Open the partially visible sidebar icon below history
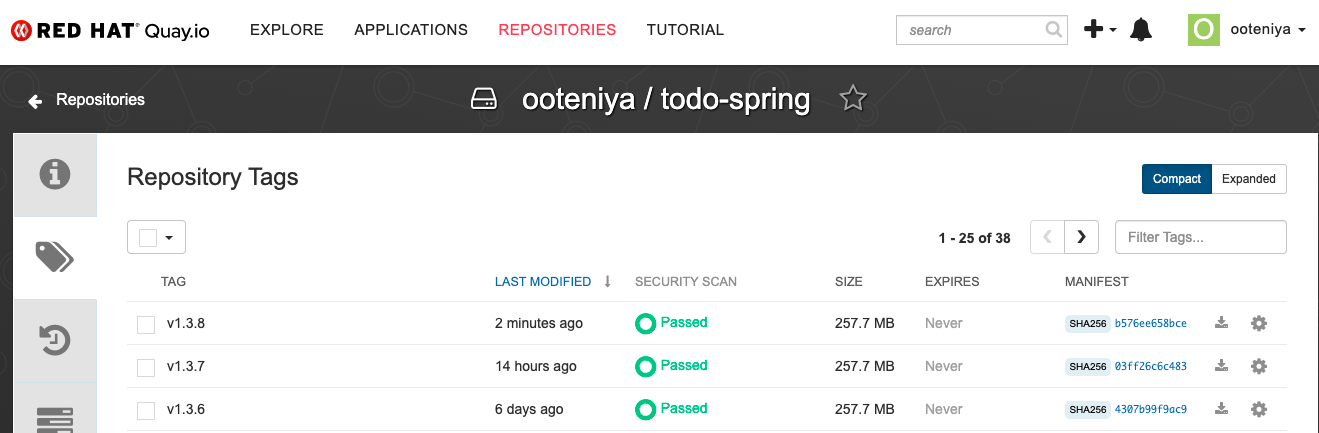The height and width of the screenshot is (433, 1319). point(55,419)
